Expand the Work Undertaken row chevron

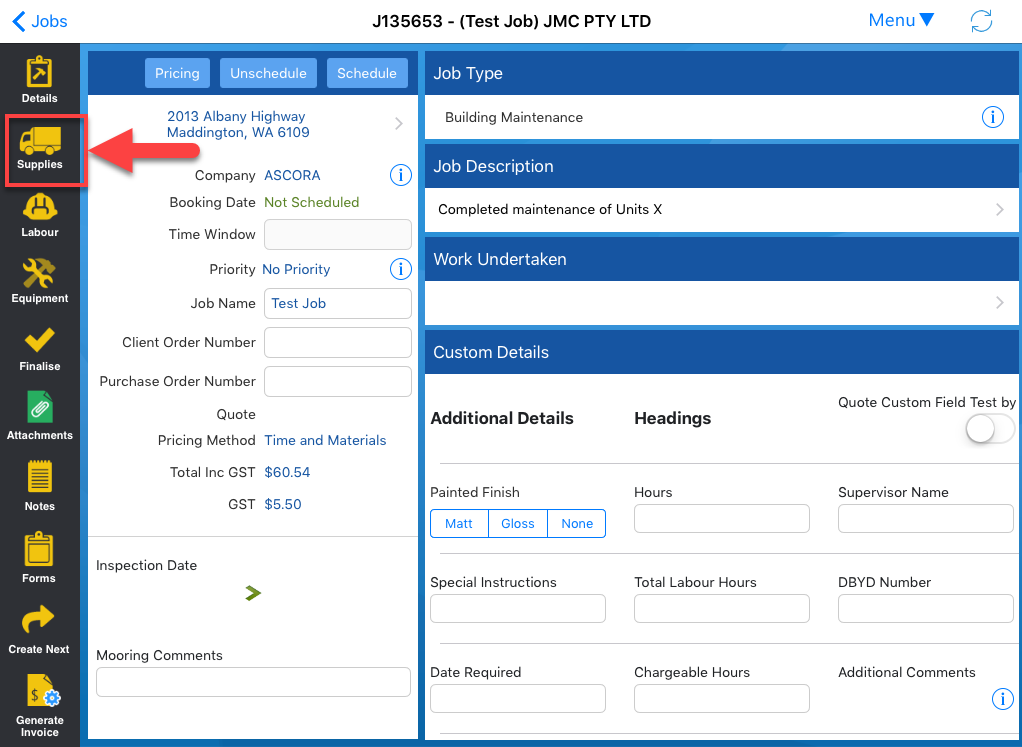[999, 303]
